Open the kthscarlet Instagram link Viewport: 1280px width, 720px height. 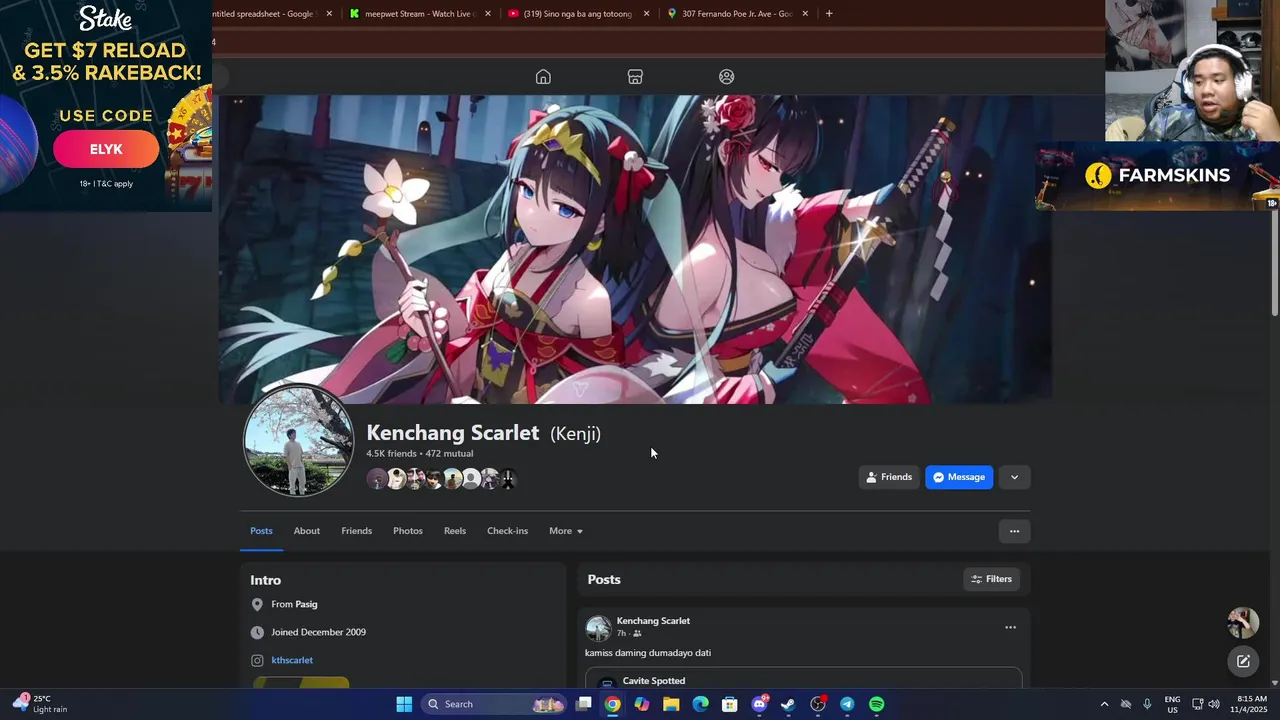pyautogui.click(x=292, y=660)
